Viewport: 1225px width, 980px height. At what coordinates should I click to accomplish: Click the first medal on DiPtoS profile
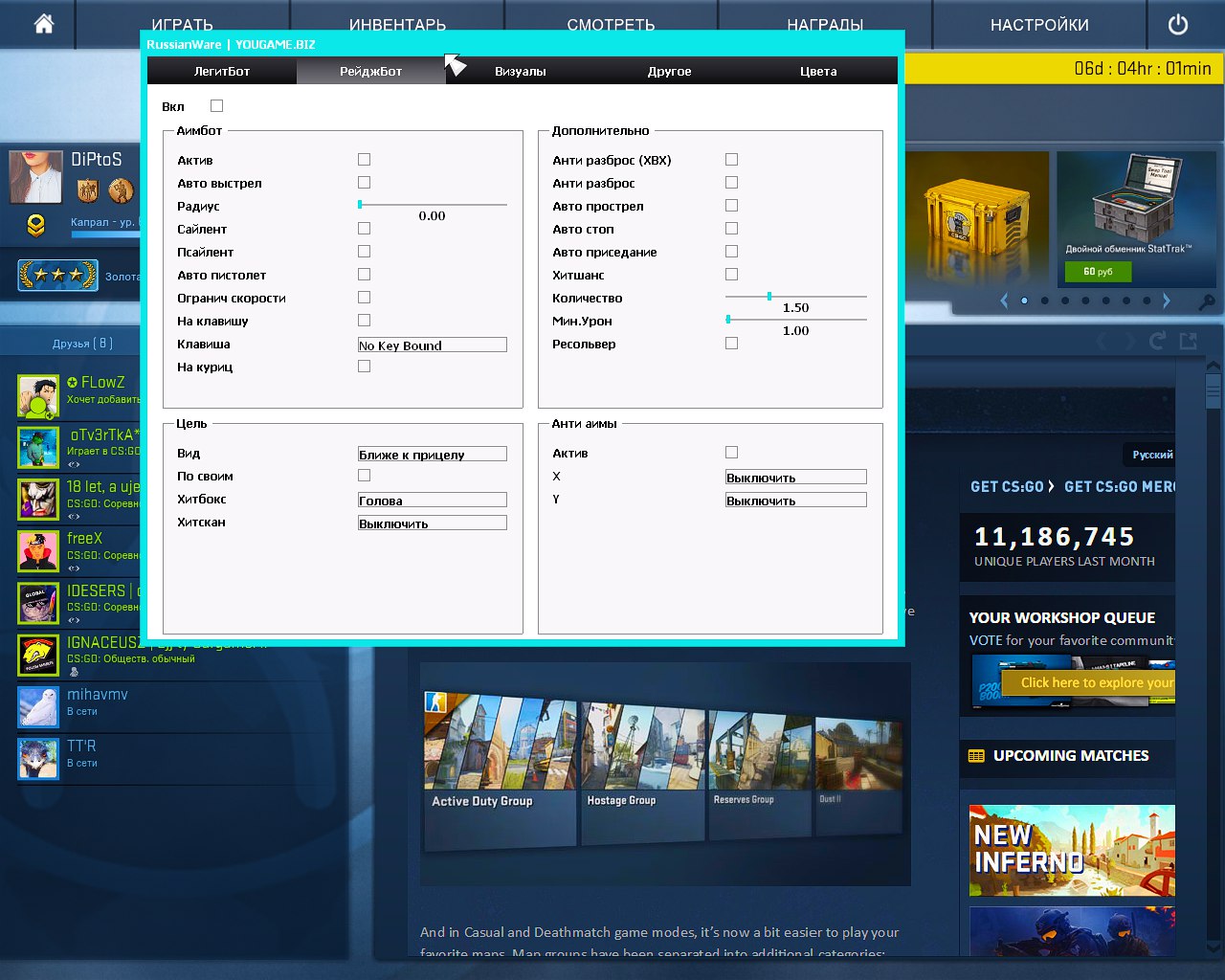pyautogui.click(x=88, y=190)
